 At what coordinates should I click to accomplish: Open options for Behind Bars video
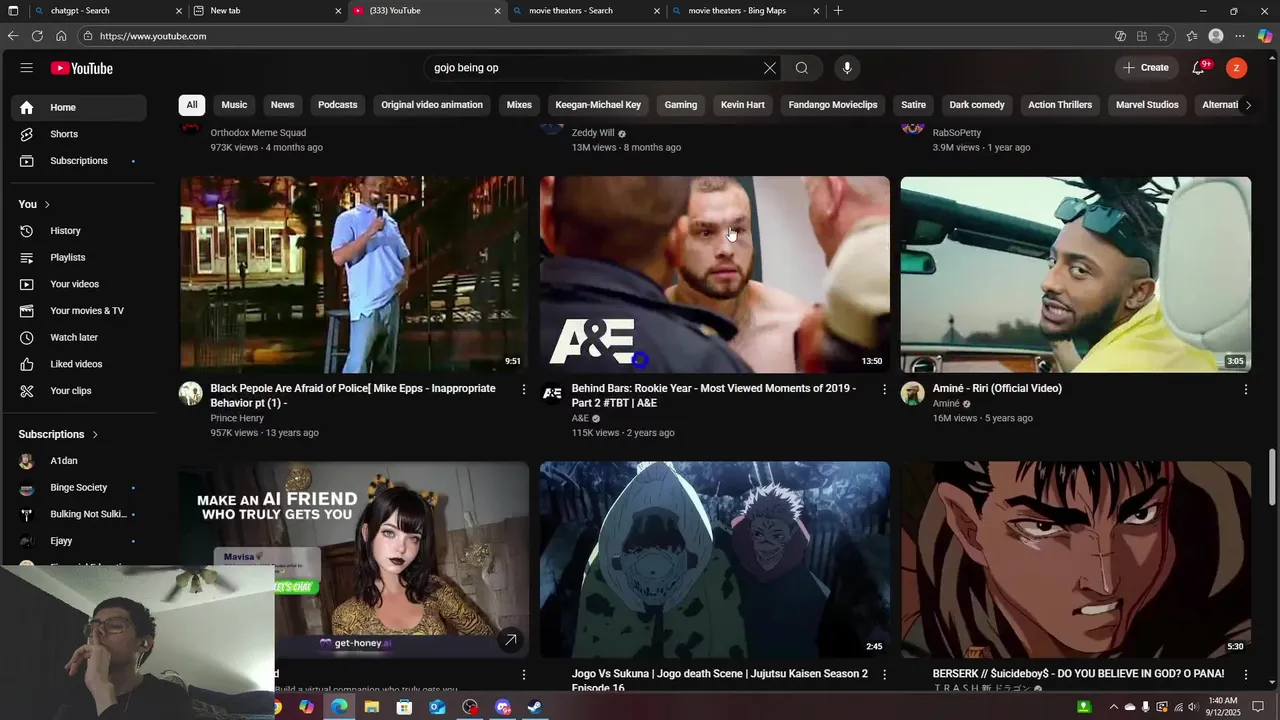point(884,389)
